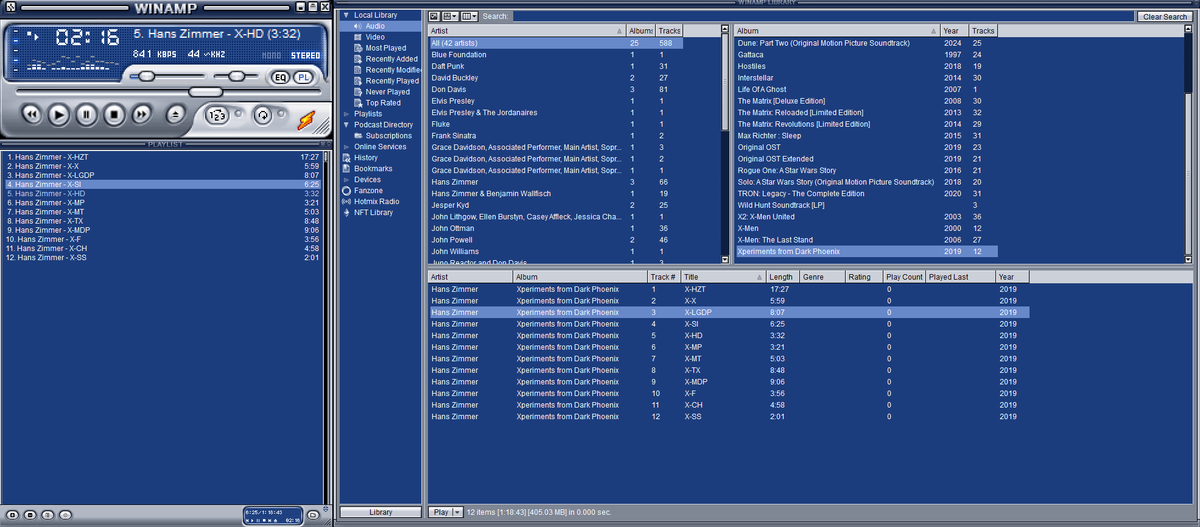Click the volume slider knob
This screenshot has width=1200, height=527.
147,76
